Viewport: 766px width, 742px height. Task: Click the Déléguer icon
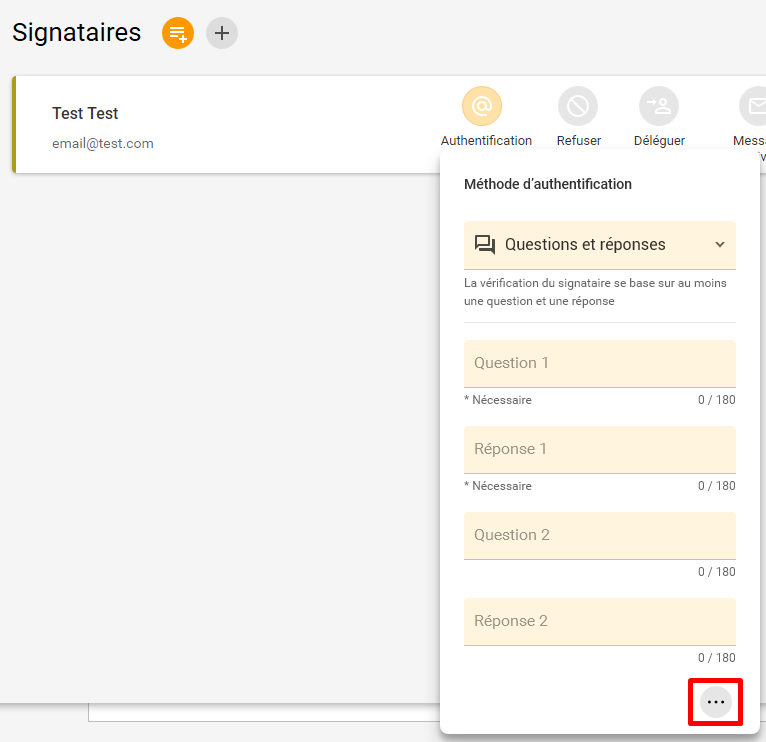tap(659, 106)
